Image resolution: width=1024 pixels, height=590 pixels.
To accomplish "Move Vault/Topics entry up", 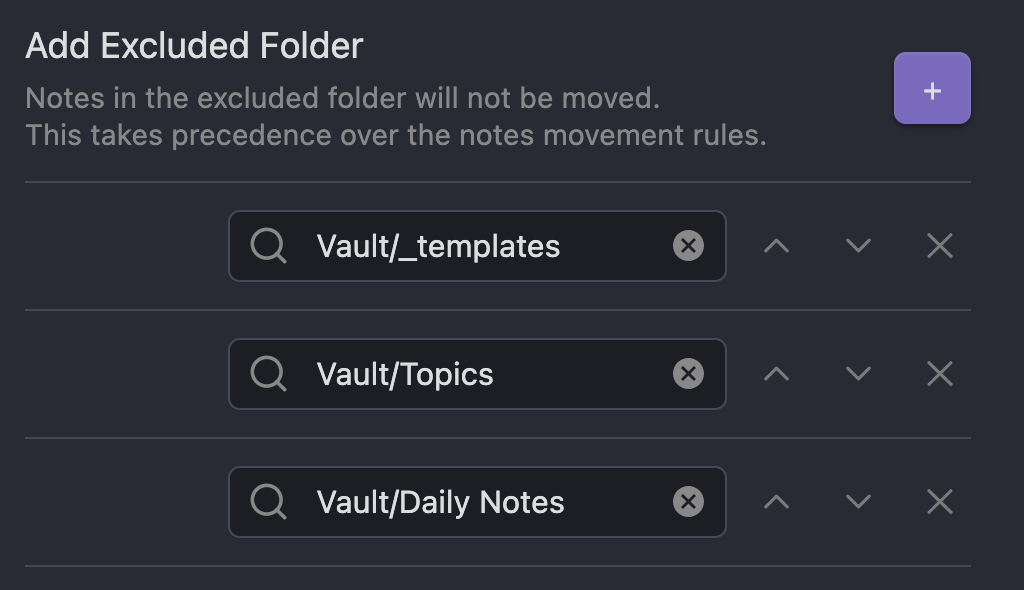I will click(776, 374).
